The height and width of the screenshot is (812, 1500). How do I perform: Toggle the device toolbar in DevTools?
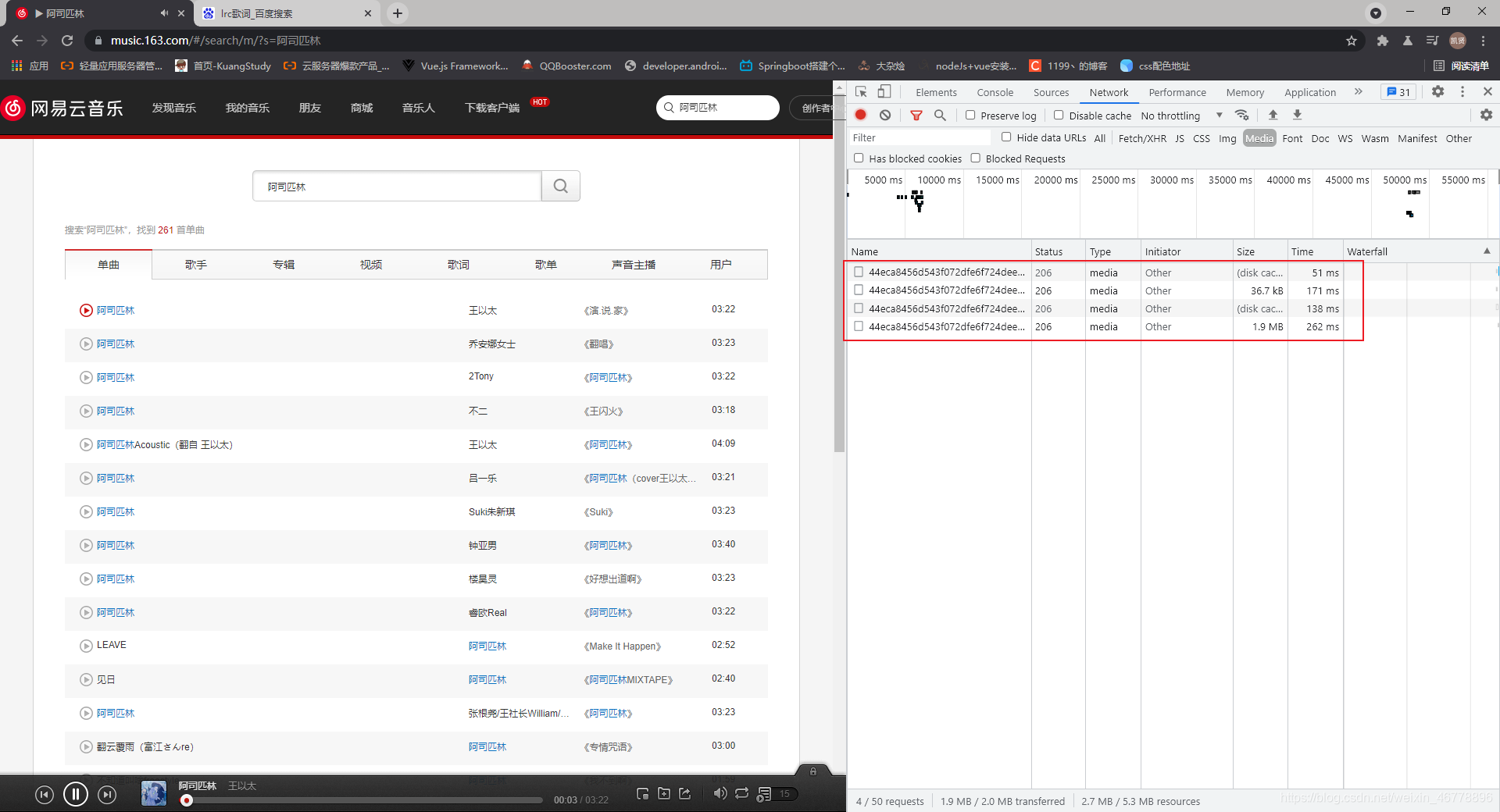[884, 92]
